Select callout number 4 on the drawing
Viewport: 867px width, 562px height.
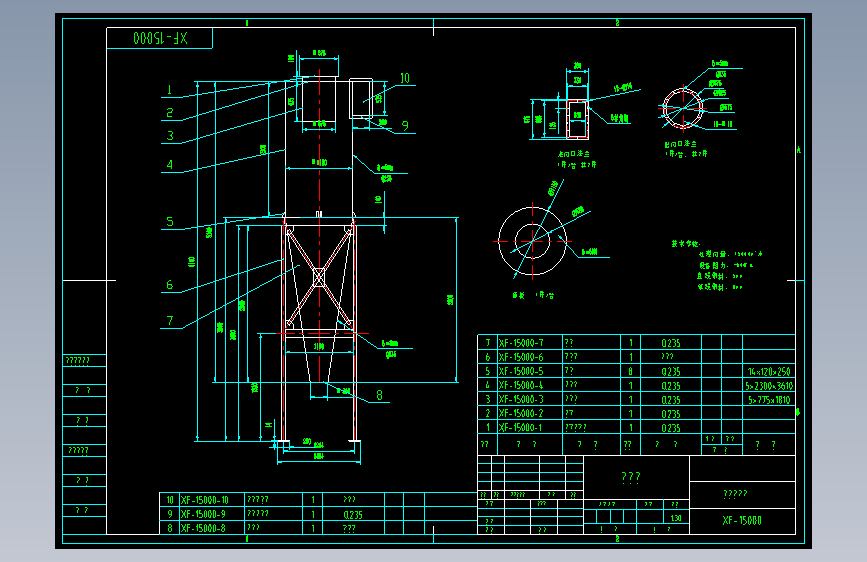pyautogui.click(x=170, y=164)
